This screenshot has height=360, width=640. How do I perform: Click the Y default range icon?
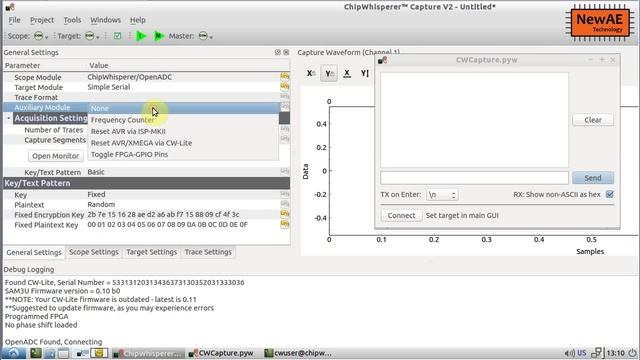coord(364,73)
